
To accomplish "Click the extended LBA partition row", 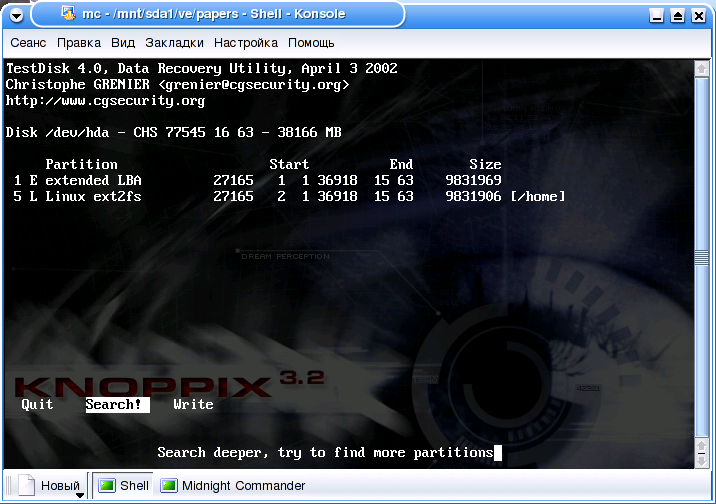I will coord(258,180).
